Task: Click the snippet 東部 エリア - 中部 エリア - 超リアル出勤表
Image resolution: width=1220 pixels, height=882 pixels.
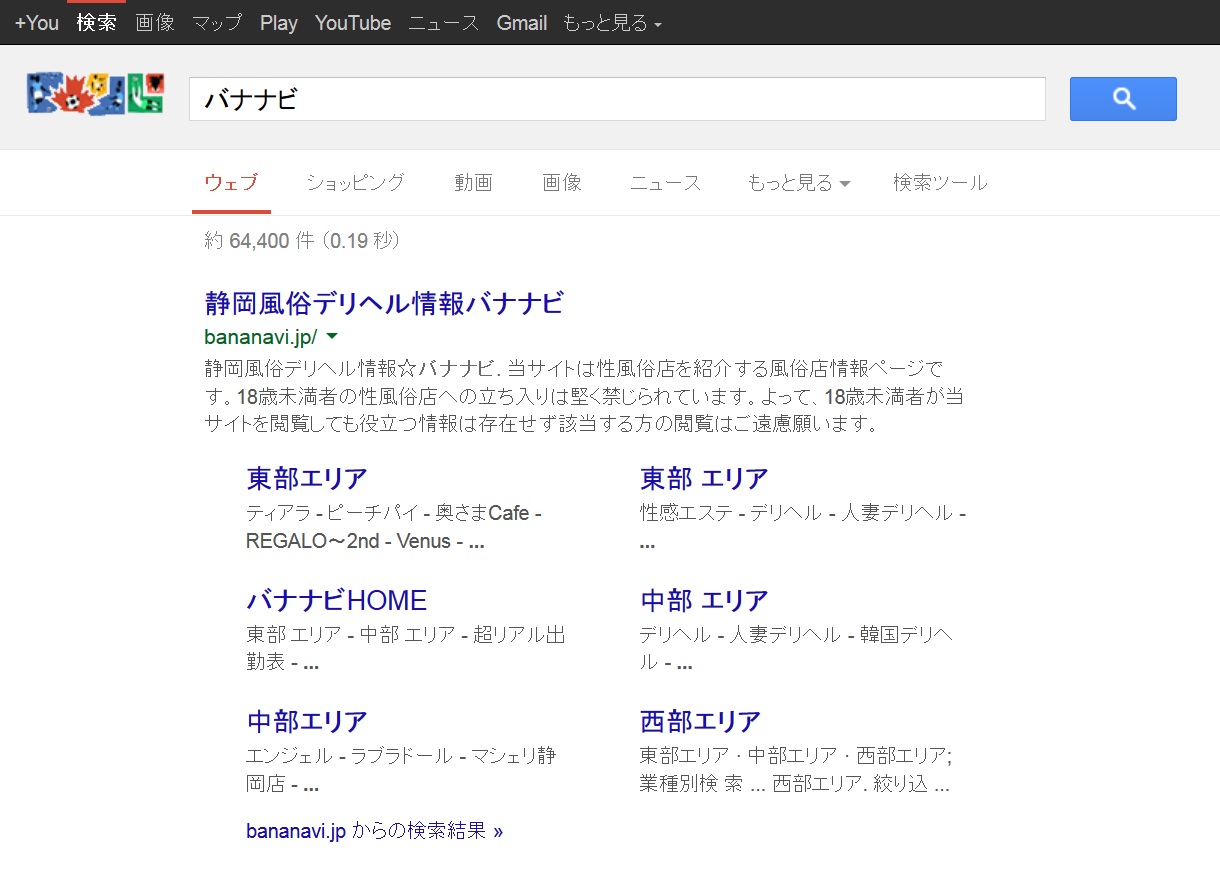Action: point(406,648)
